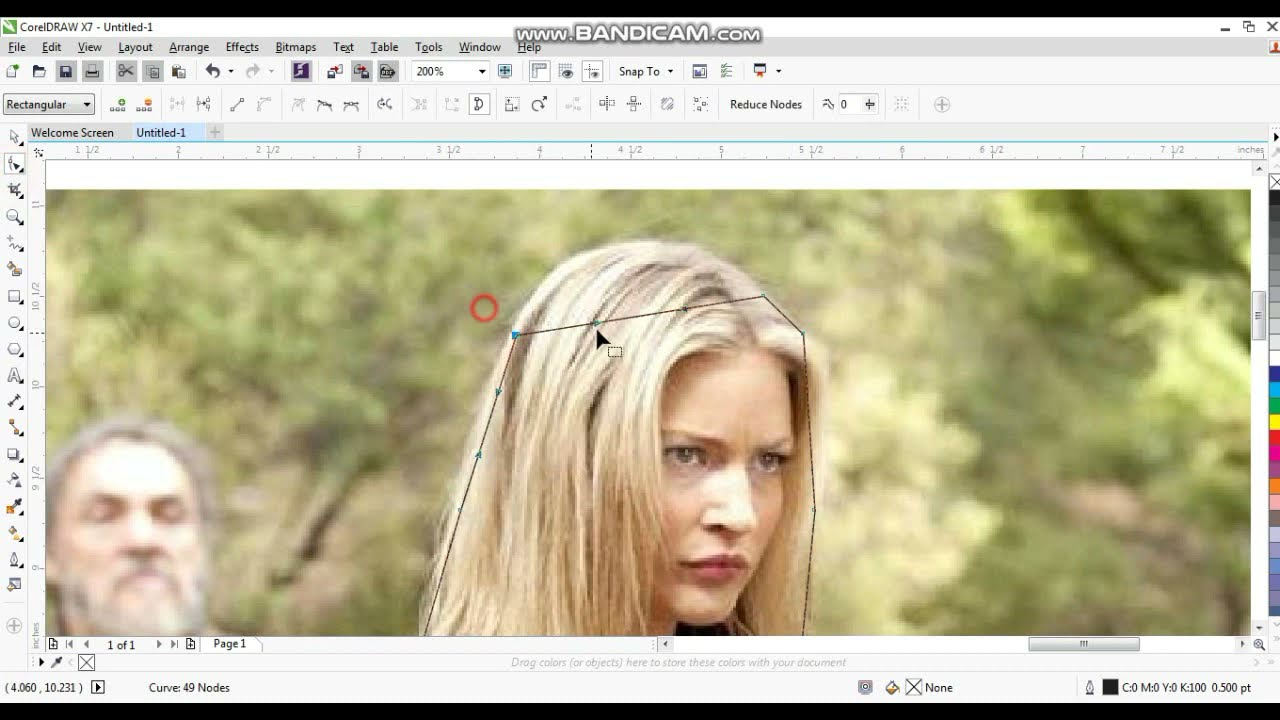Click the Open file icon

click(x=39, y=71)
